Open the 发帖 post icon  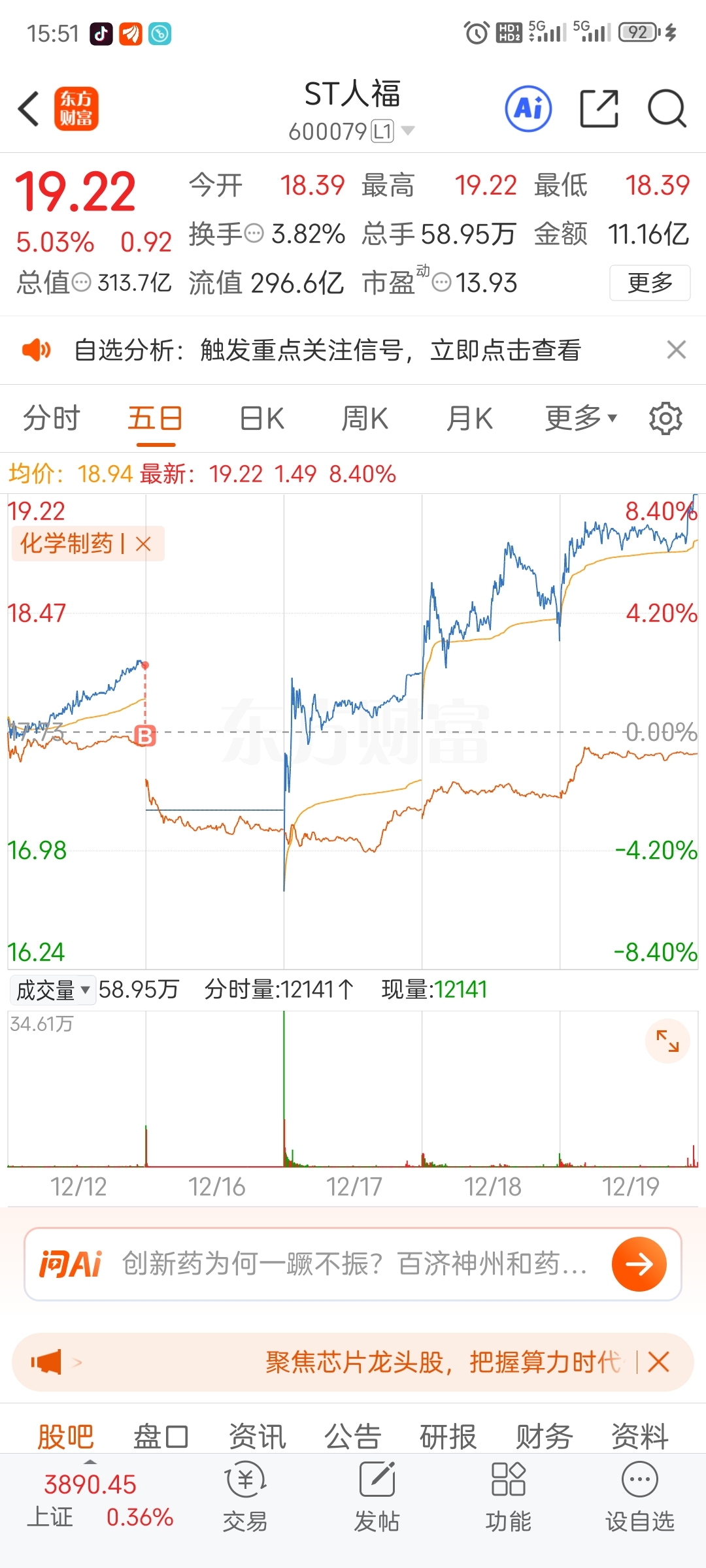point(377,1495)
